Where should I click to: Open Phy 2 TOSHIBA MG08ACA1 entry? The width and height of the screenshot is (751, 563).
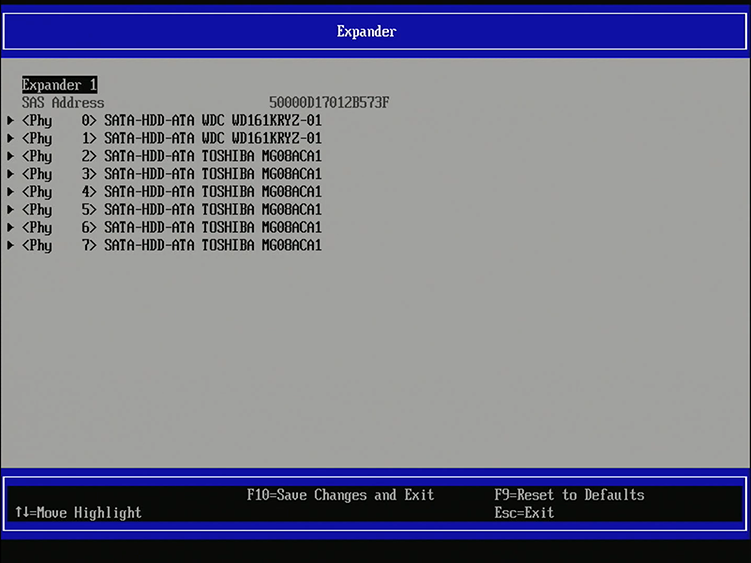pos(171,157)
